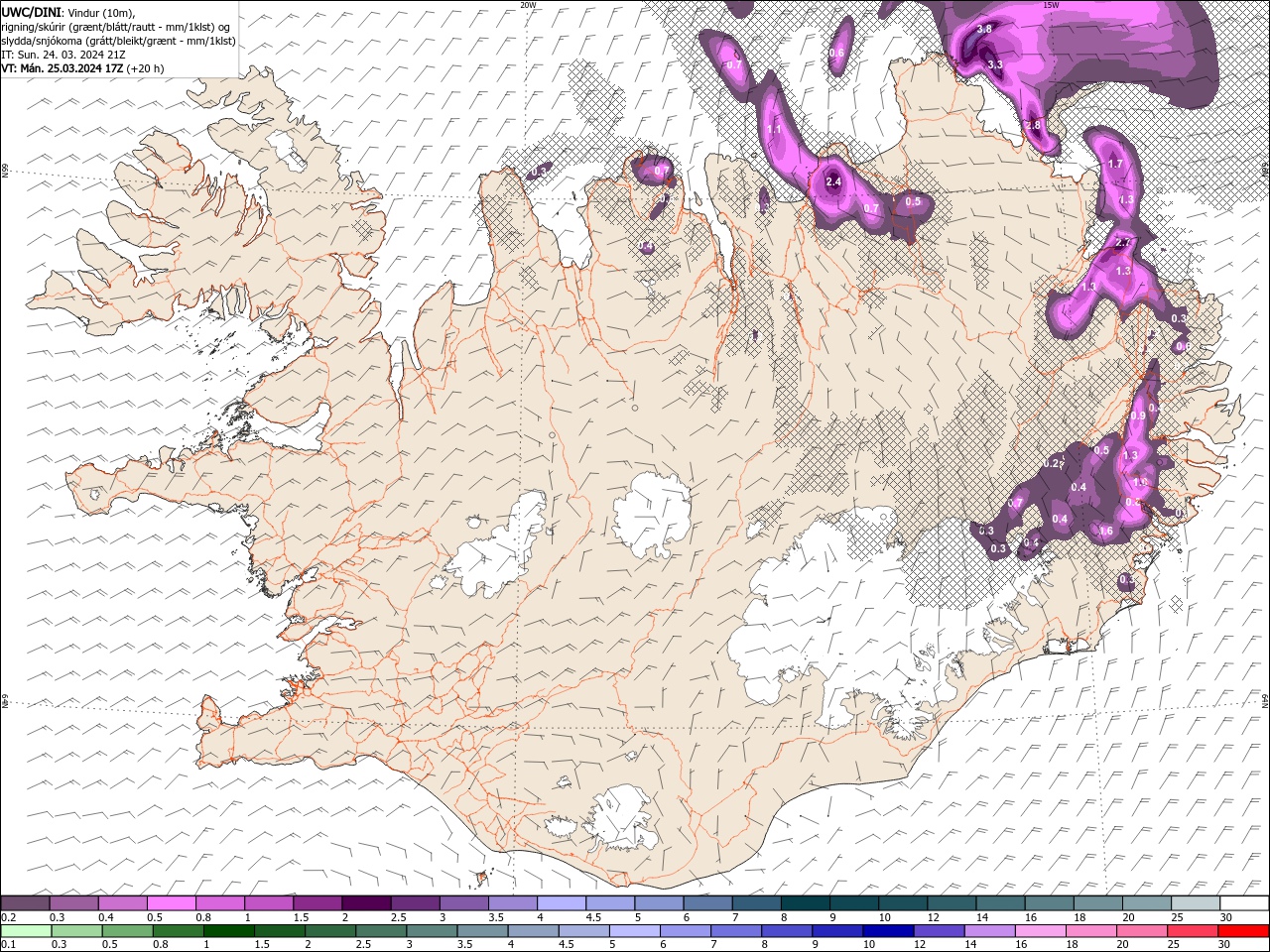Click the valid time 'VT: Mán. 25.03.2024 17Z'
Image resolution: width=1270 pixels, height=952 pixels.
(x=62, y=68)
